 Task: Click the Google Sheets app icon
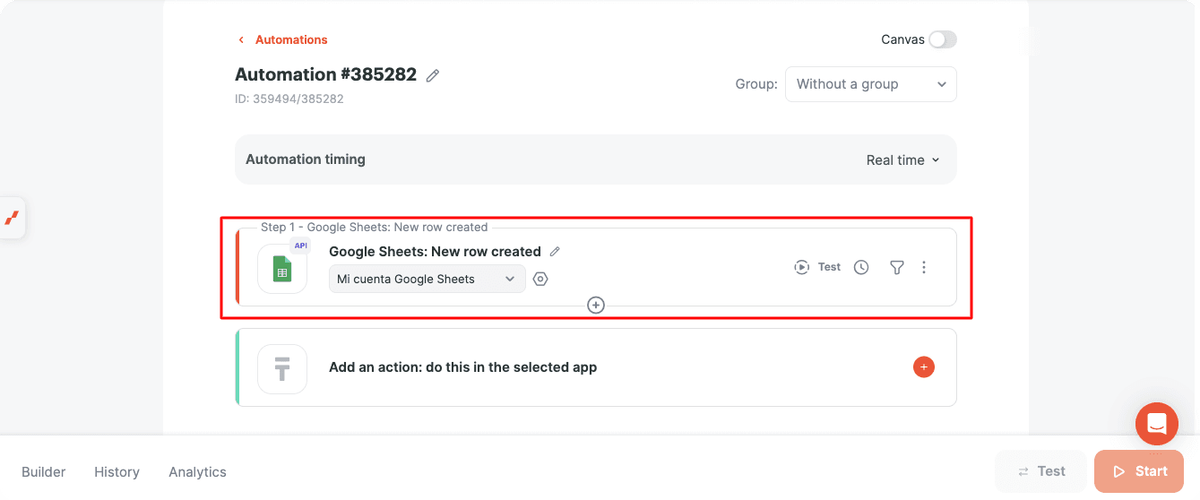click(x=282, y=268)
